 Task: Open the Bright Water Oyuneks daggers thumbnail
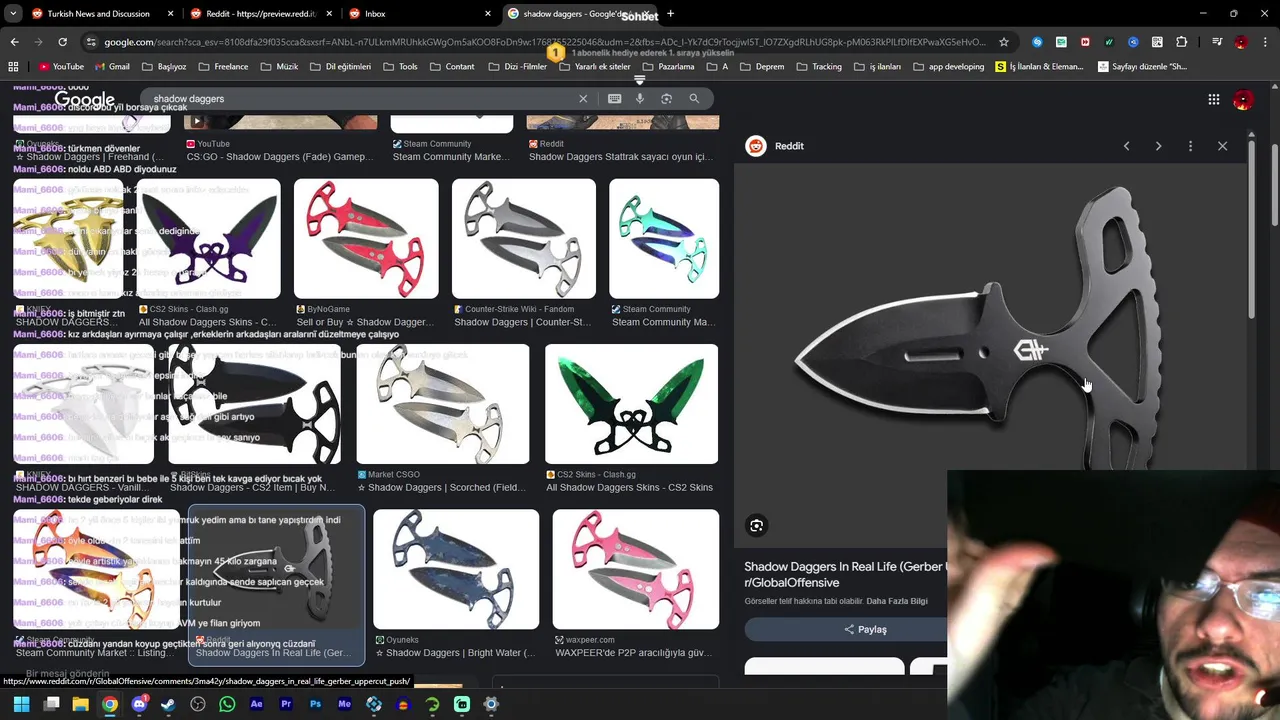click(456, 569)
